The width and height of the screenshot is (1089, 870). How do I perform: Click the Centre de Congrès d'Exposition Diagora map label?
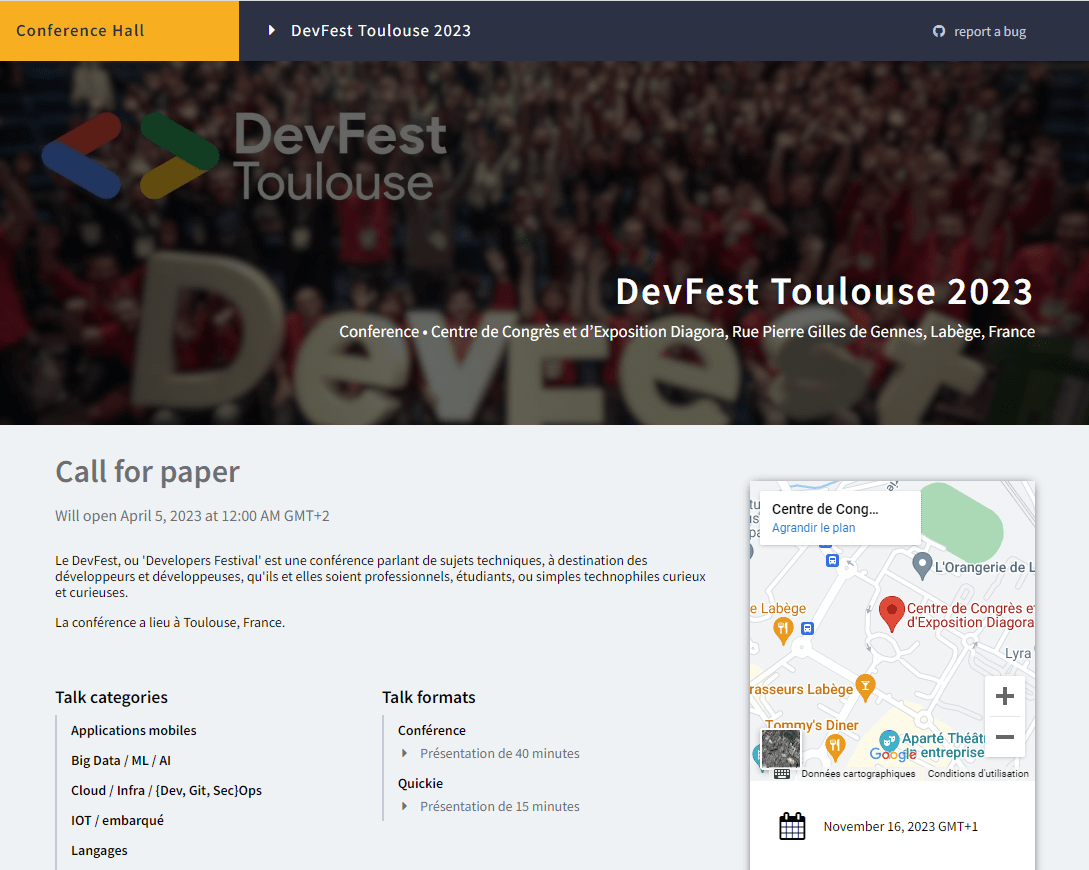970,615
